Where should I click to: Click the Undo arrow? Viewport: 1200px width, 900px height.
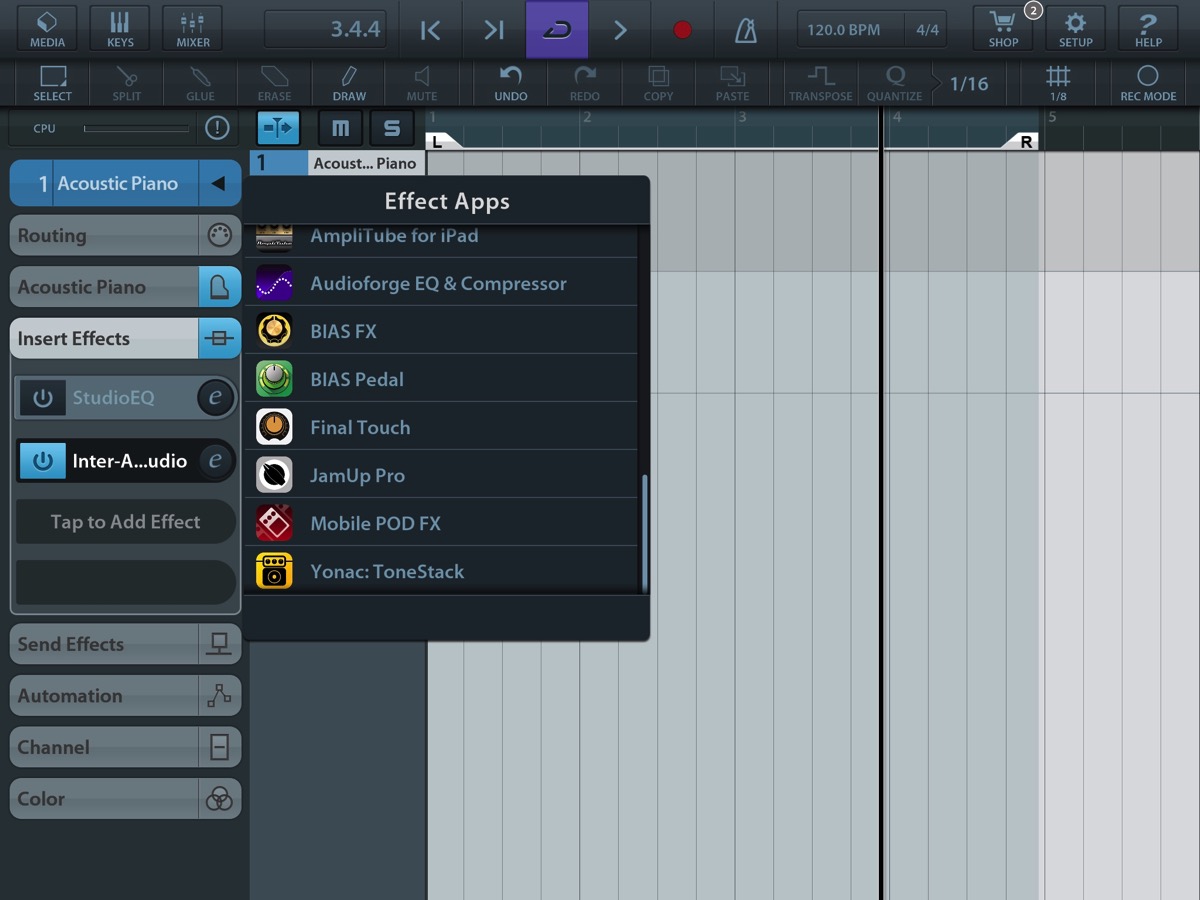(511, 83)
